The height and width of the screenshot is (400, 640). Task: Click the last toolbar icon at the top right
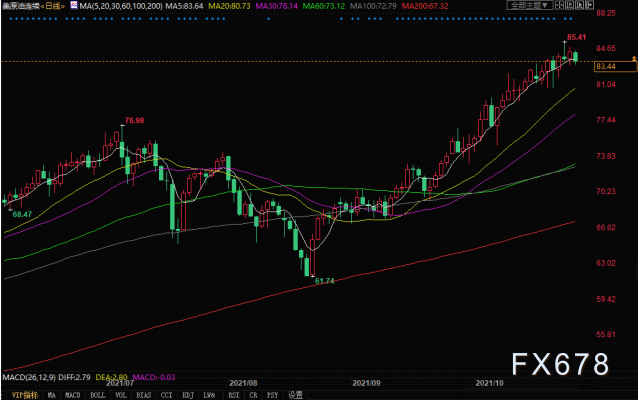pyautogui.click(x=589, y=5)
